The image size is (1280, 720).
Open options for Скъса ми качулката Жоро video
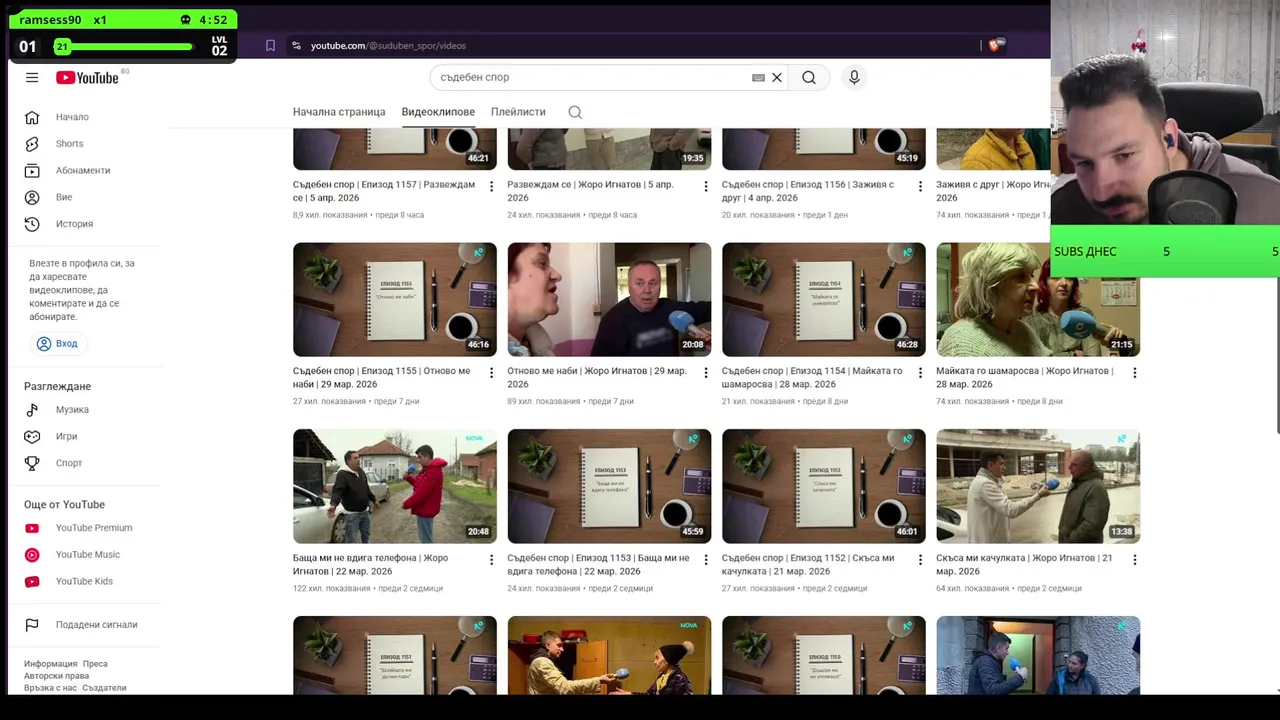1135,559
